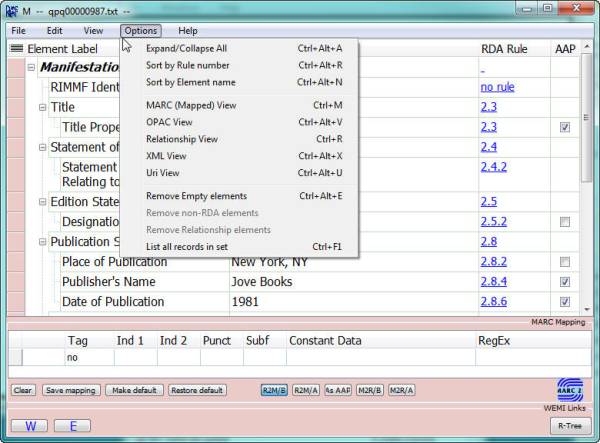Click the hamburger icon beside Element Label
Image resolution: width=600 pixels, height=443 pixels.
pos(16,49)
